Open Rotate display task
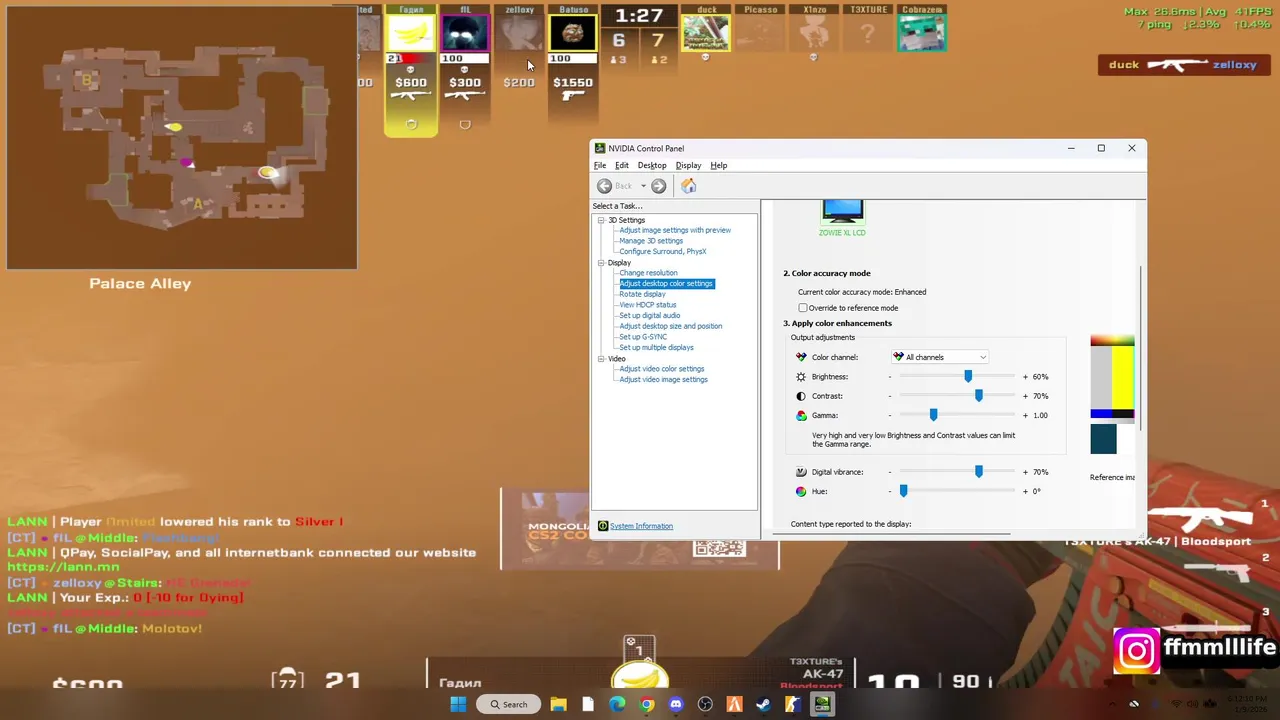Screen dimensions: 1280x720 click(642, 294)
